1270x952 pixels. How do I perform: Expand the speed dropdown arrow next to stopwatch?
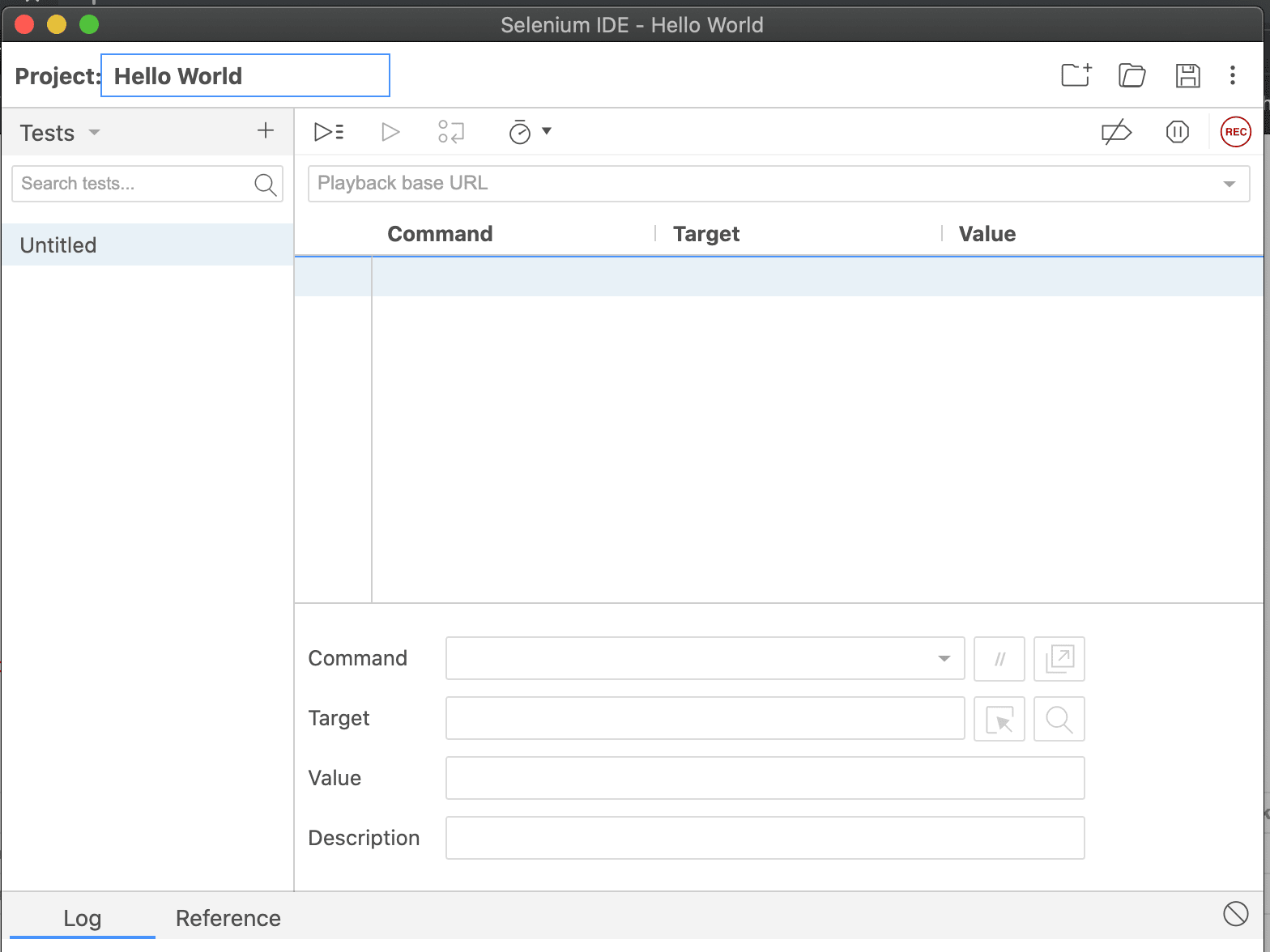[547, 131]
